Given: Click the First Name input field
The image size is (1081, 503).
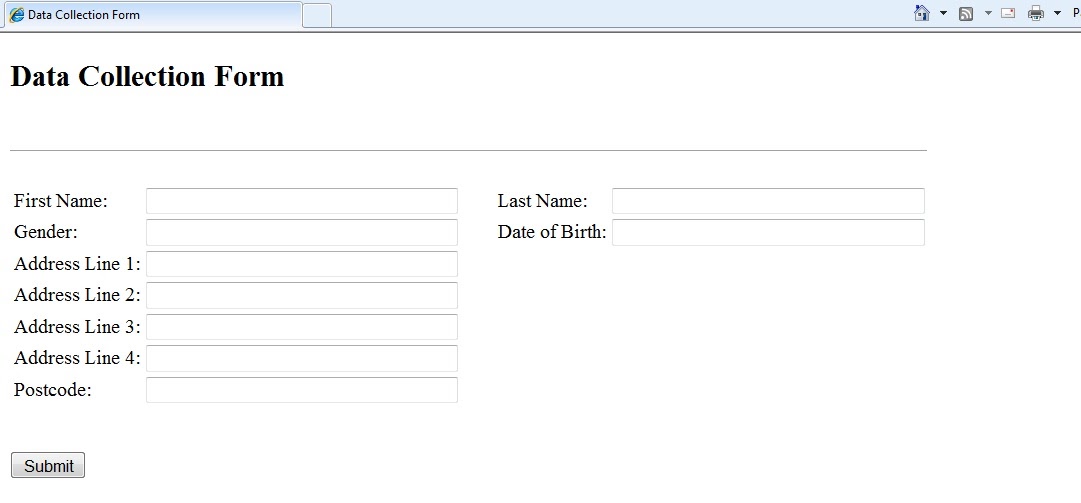Looking at the screenshot, I should (x=302, y=201).
